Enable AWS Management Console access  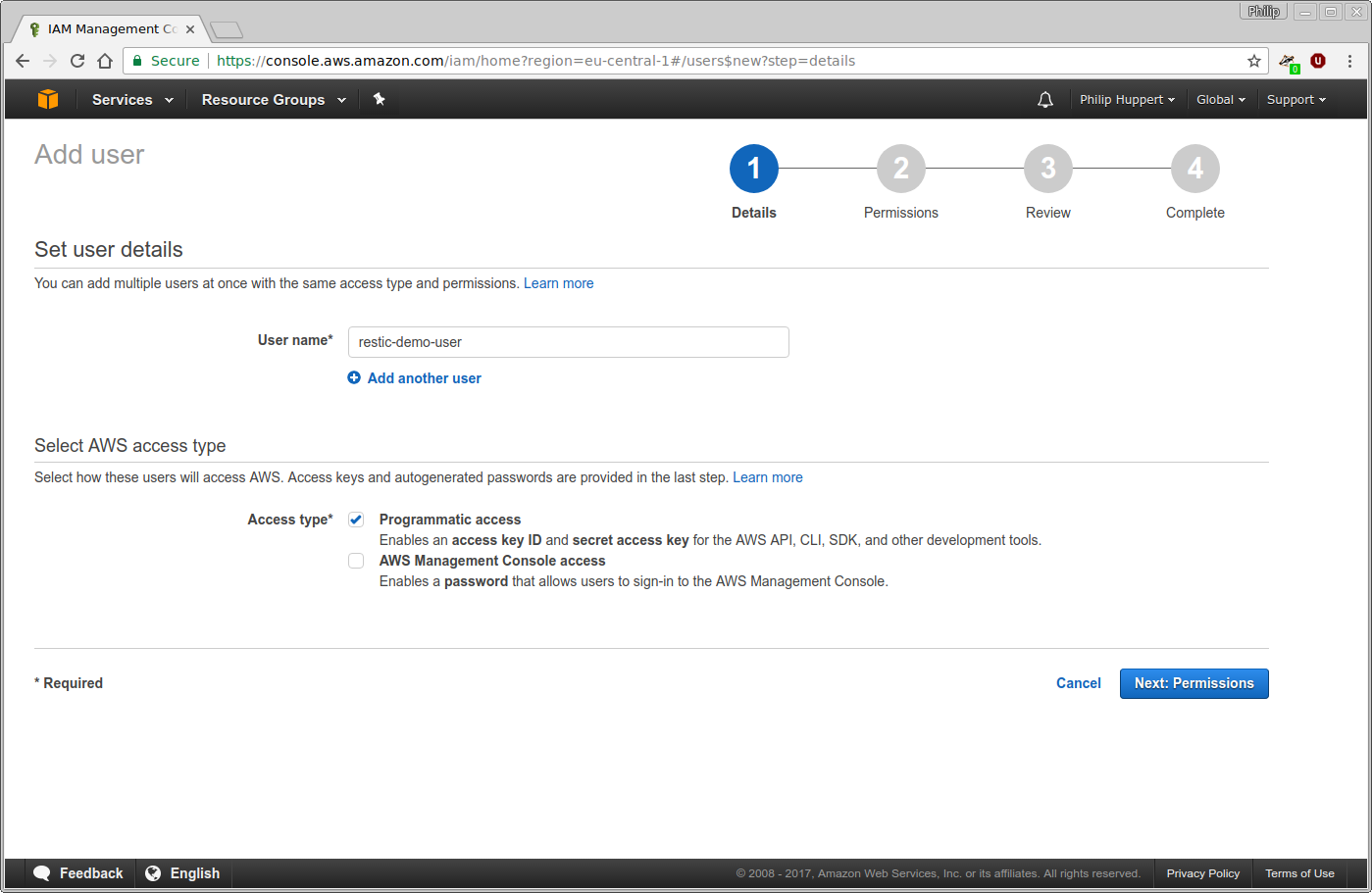[x=356, y=560]
